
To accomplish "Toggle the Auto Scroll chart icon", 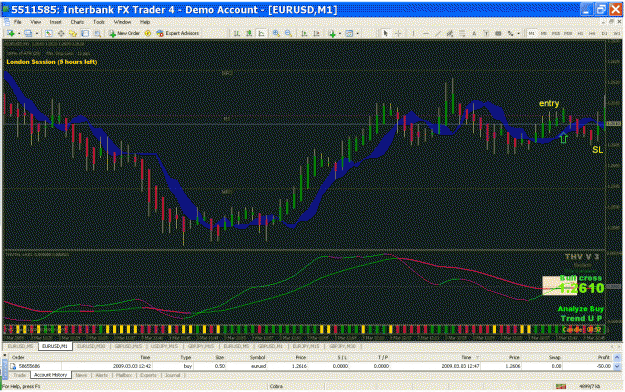I will [x=304, y=33].
